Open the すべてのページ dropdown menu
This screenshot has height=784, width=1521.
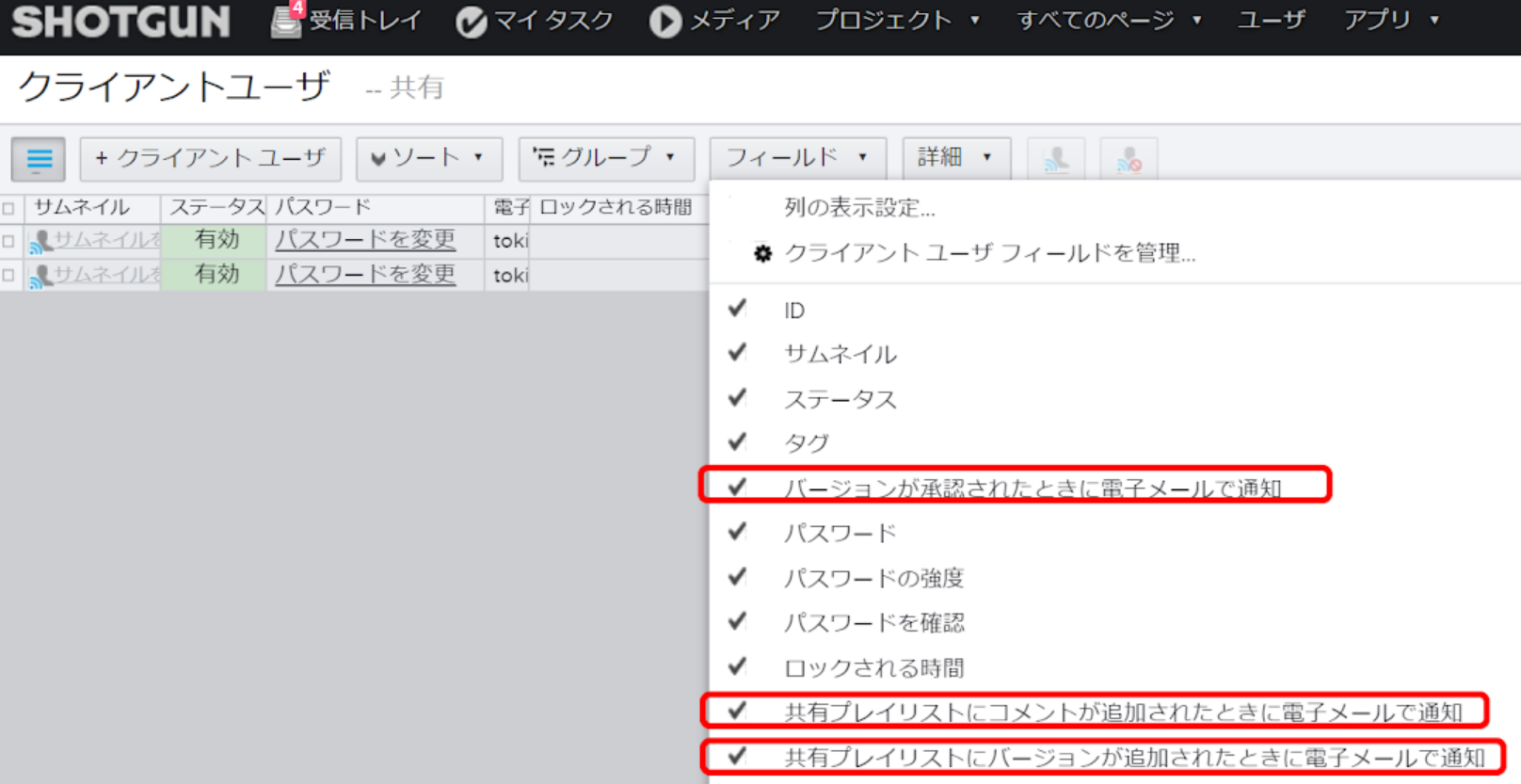[x=1110, y=20]
